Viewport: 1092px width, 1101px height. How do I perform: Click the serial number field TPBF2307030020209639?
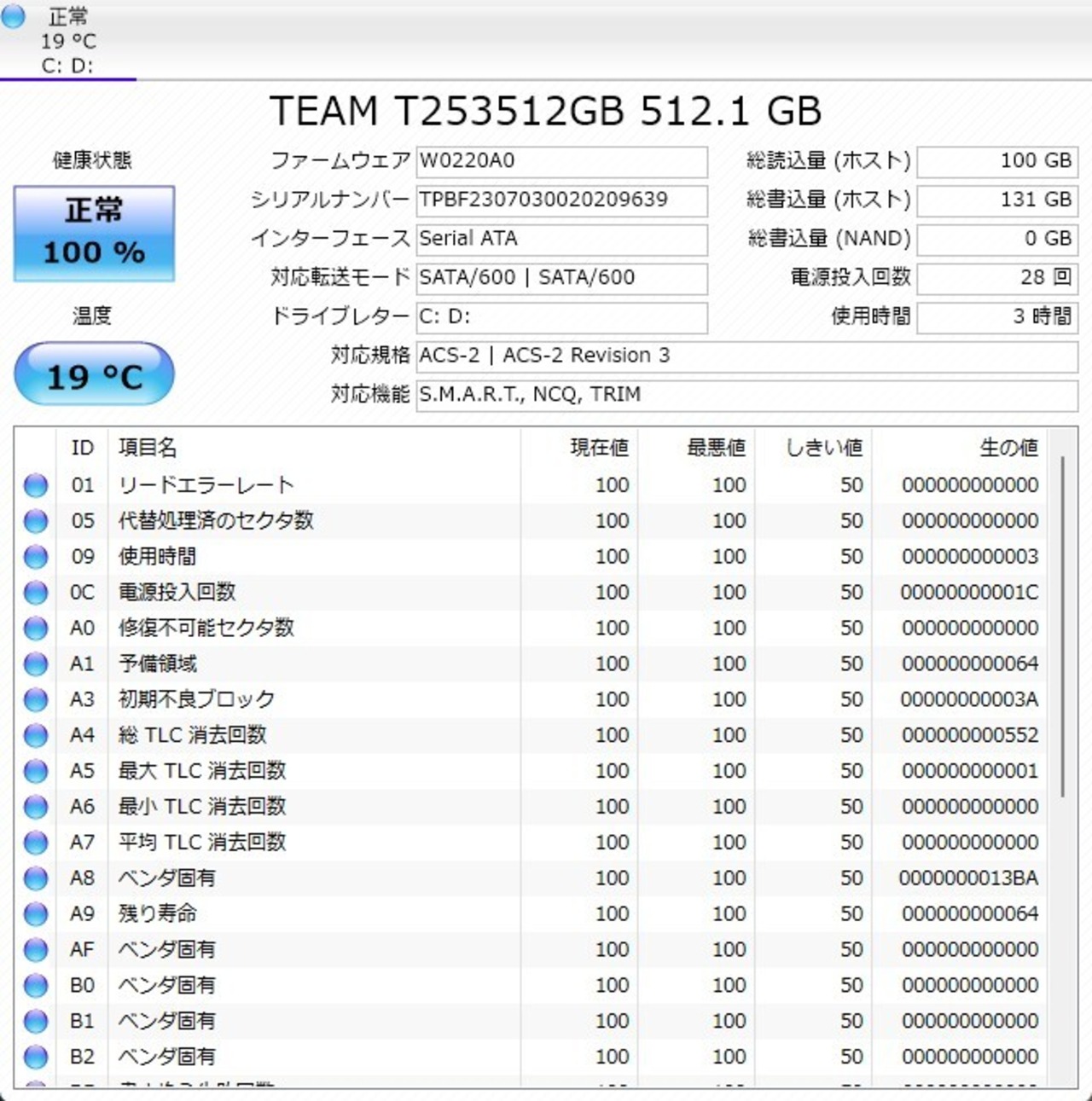pos(561,200)
